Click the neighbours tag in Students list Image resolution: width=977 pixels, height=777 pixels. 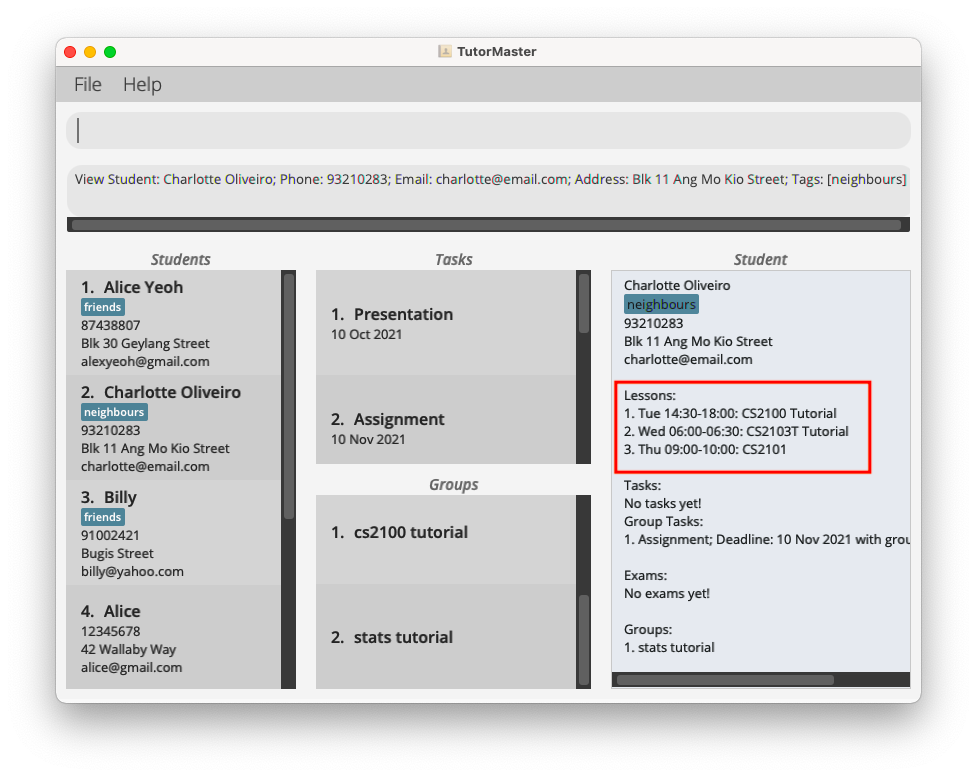tap(114, 412)
